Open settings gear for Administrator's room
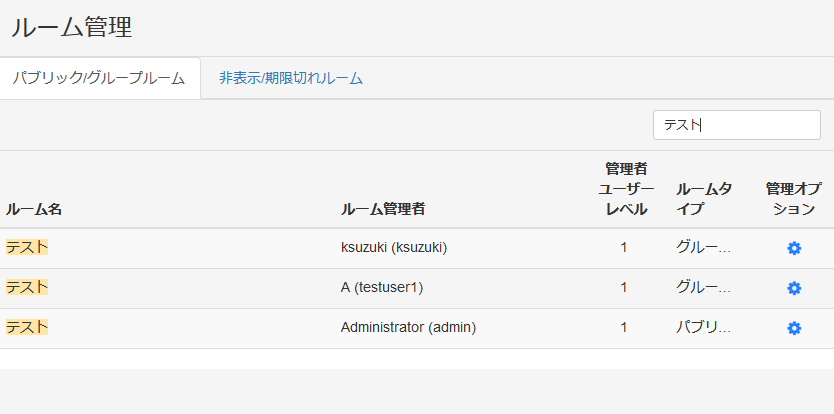Screen dimensions: 834x414 794,328
